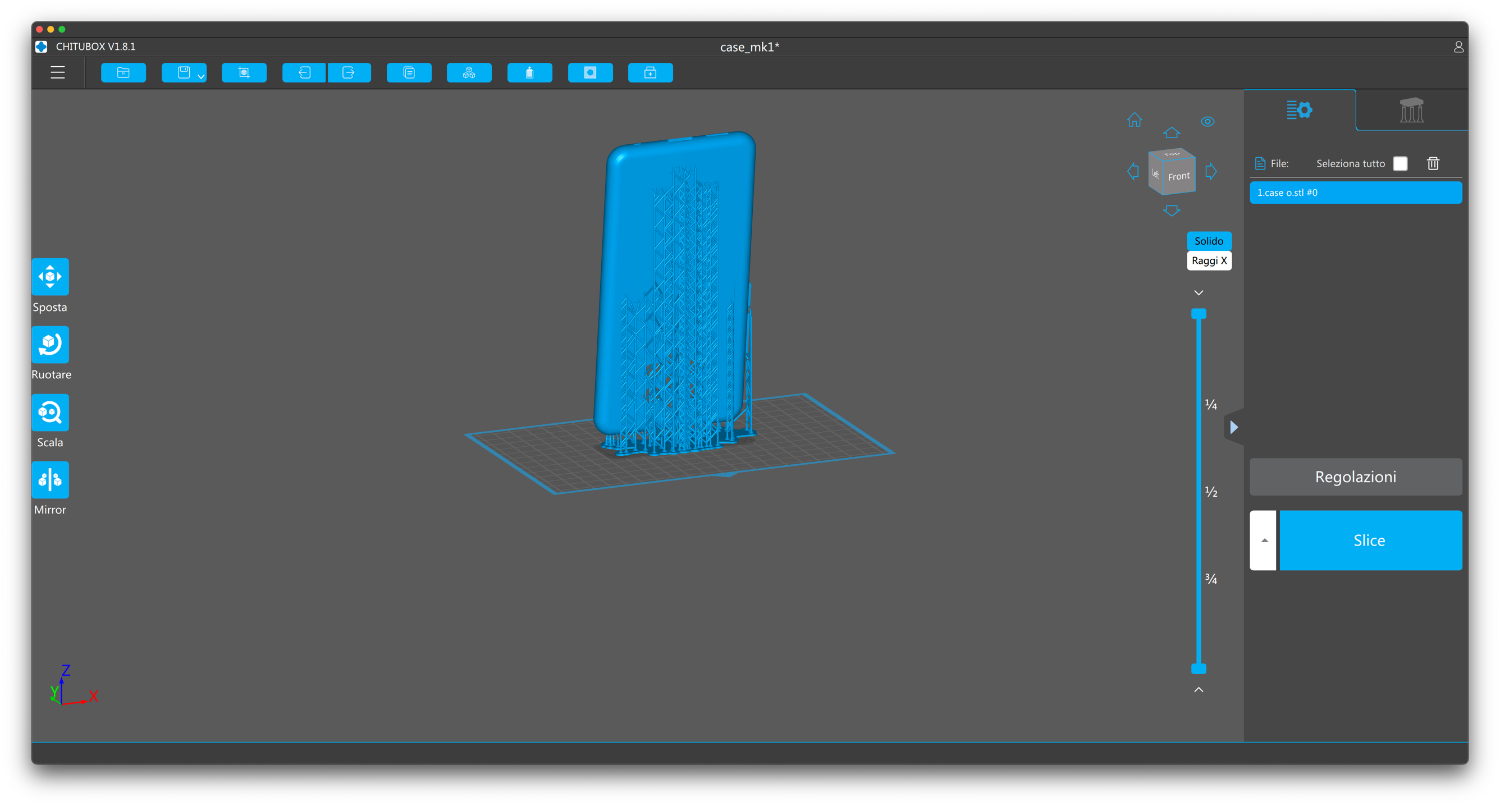Open Regolazioni settings button
This screenshot has height=806, width=1500.
point(1355,477)
